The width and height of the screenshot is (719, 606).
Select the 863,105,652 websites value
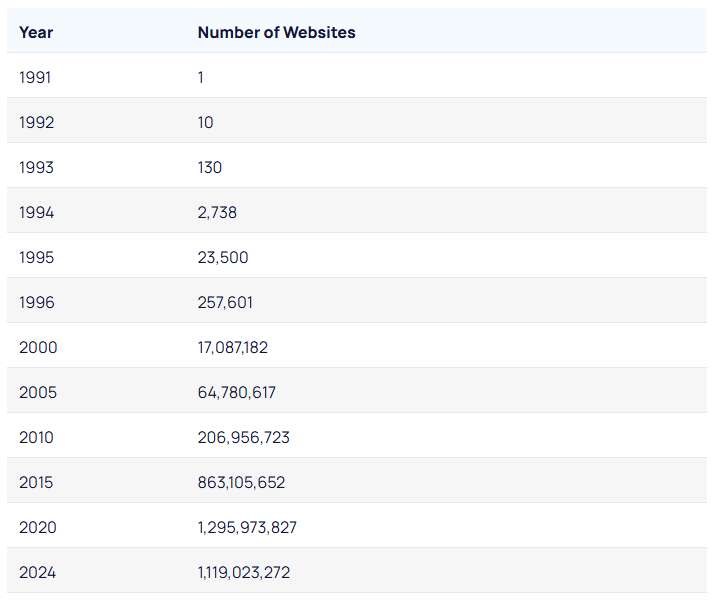point(241,482)
